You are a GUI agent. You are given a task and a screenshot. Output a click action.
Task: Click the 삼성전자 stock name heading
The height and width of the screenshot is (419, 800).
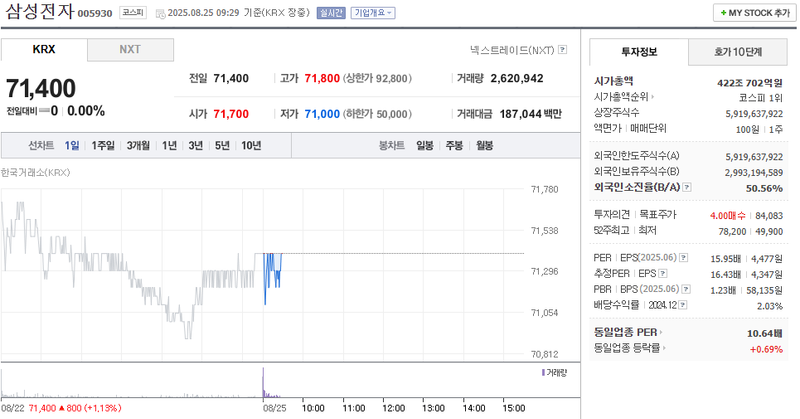click(39, 11)
